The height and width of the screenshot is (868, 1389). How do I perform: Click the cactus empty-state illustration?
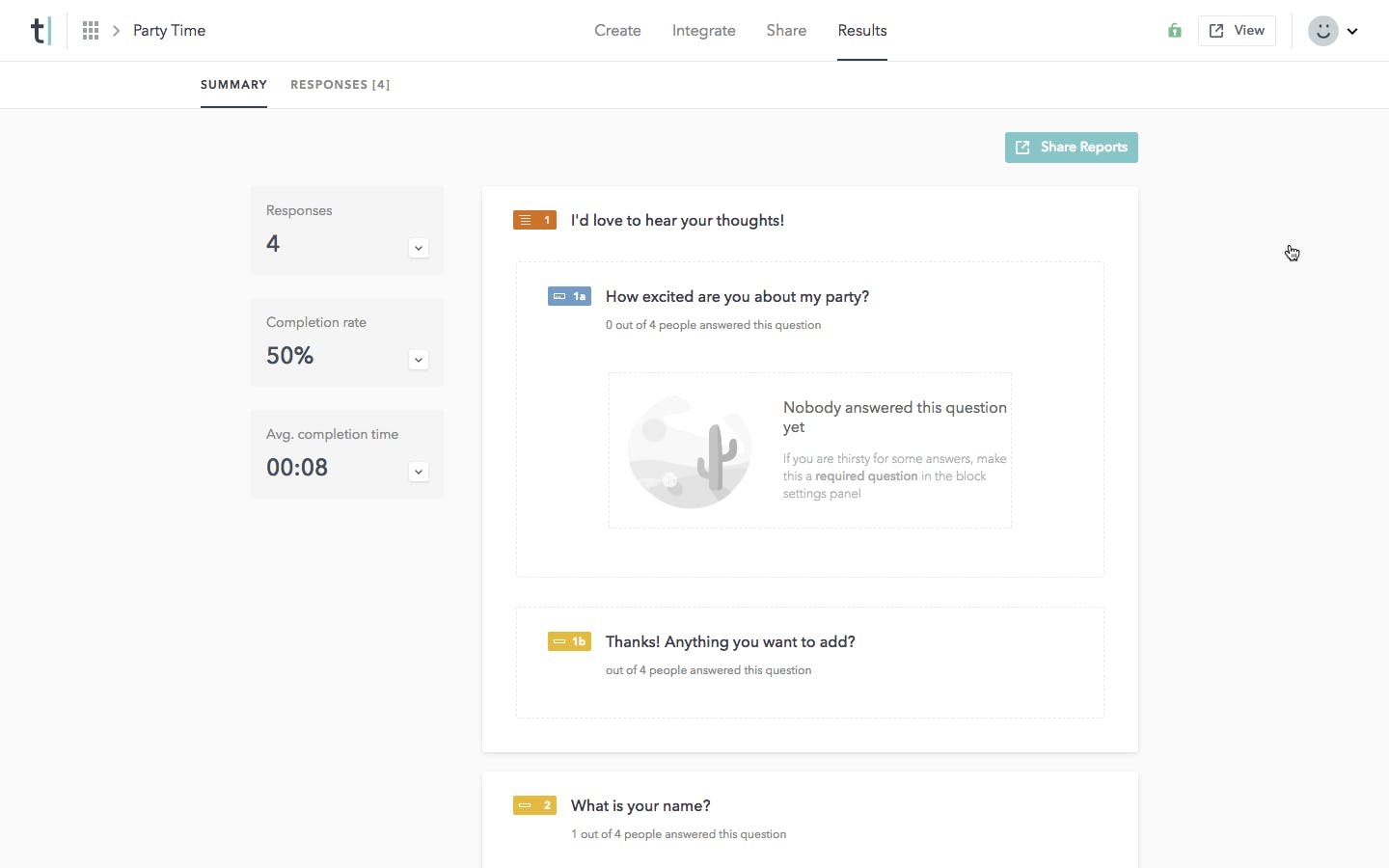coord(690,451)
